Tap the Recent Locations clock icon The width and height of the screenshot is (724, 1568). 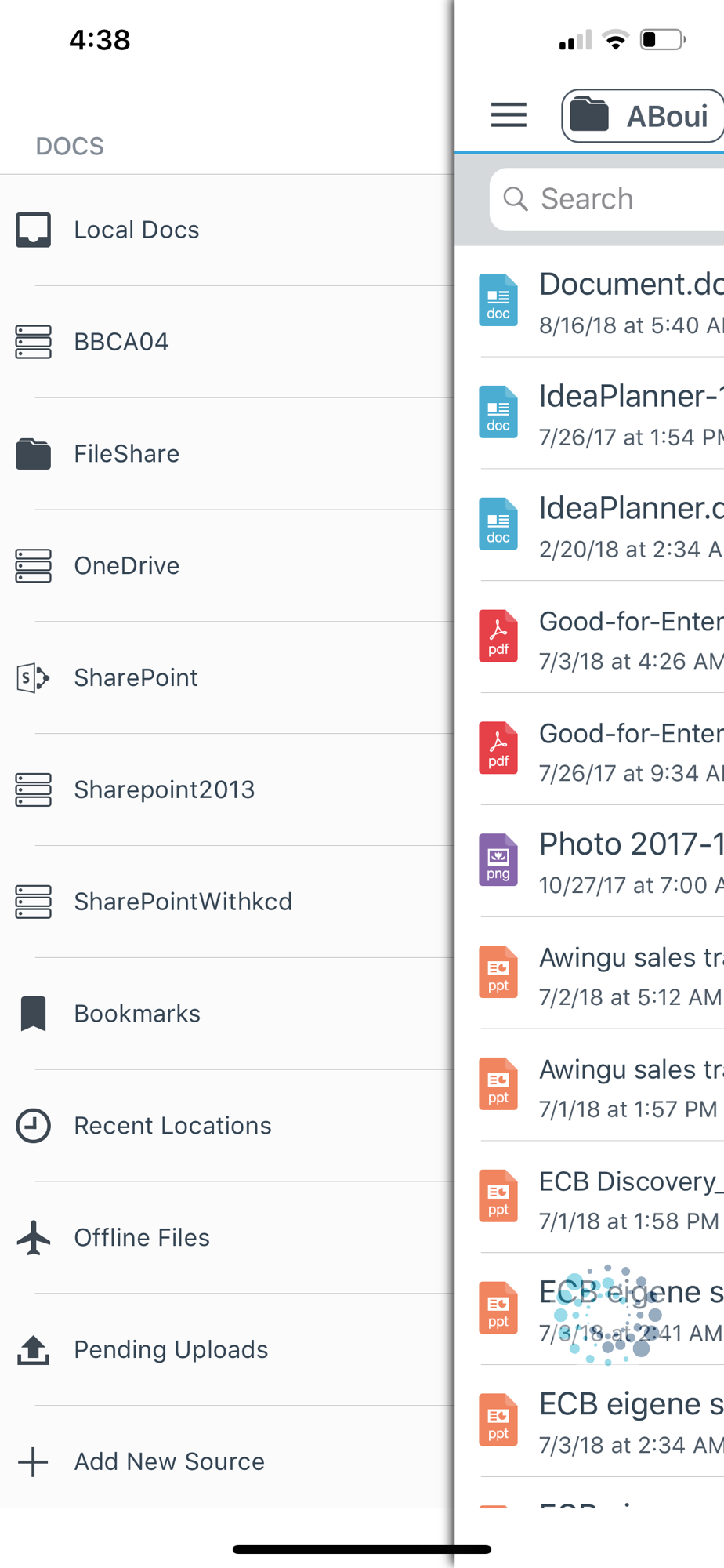(x=34, y=1126)
